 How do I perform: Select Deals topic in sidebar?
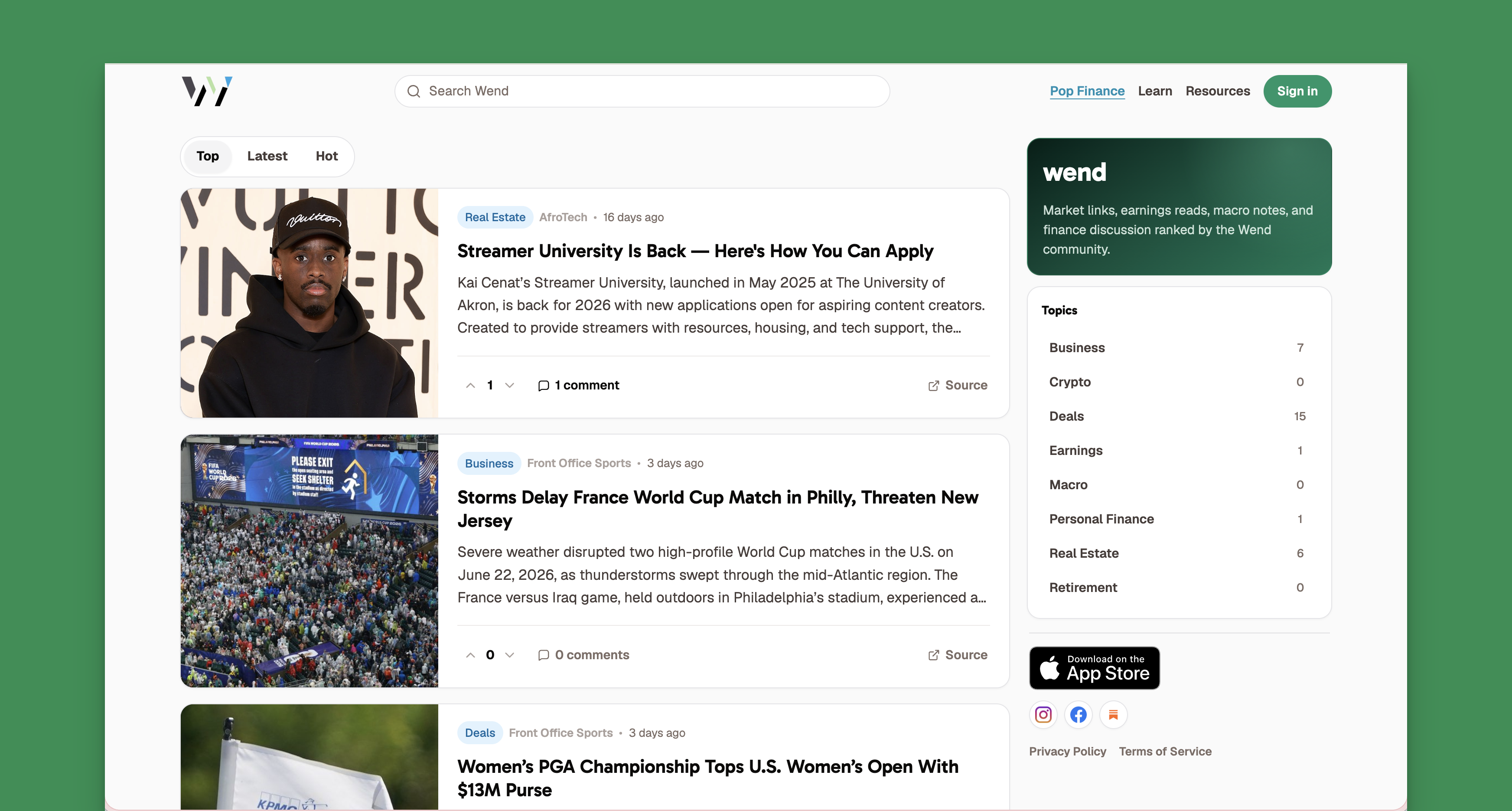point(1179,416)
